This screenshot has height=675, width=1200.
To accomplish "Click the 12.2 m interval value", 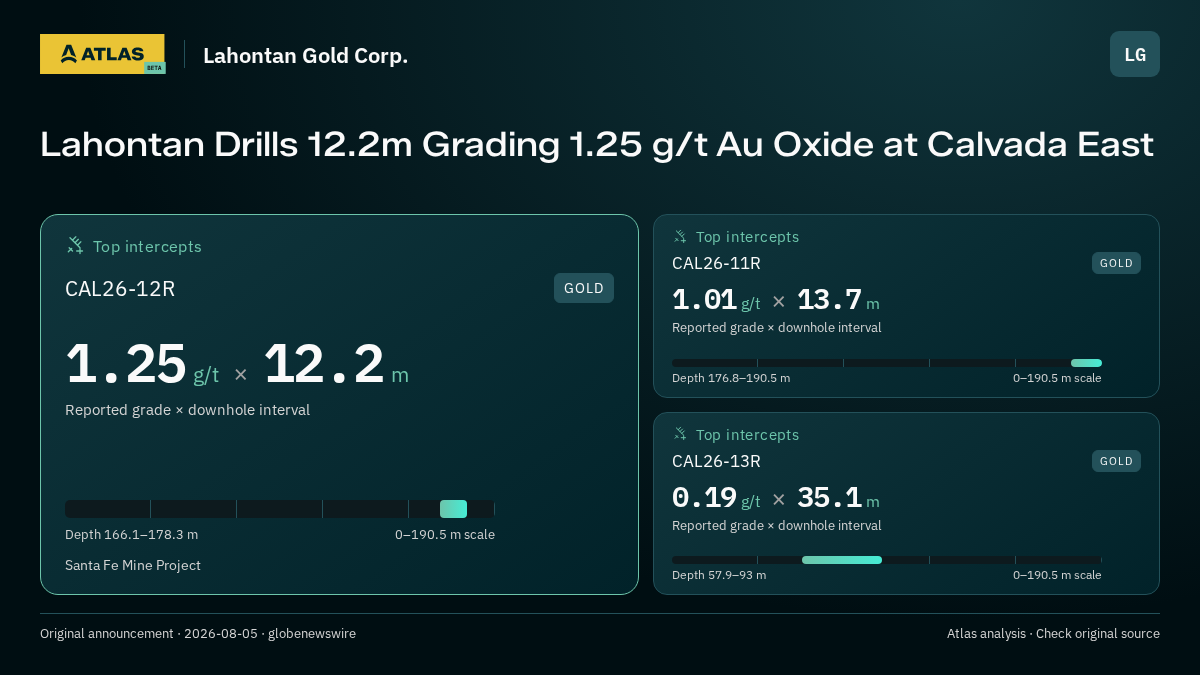I will [x=336, y=365].
